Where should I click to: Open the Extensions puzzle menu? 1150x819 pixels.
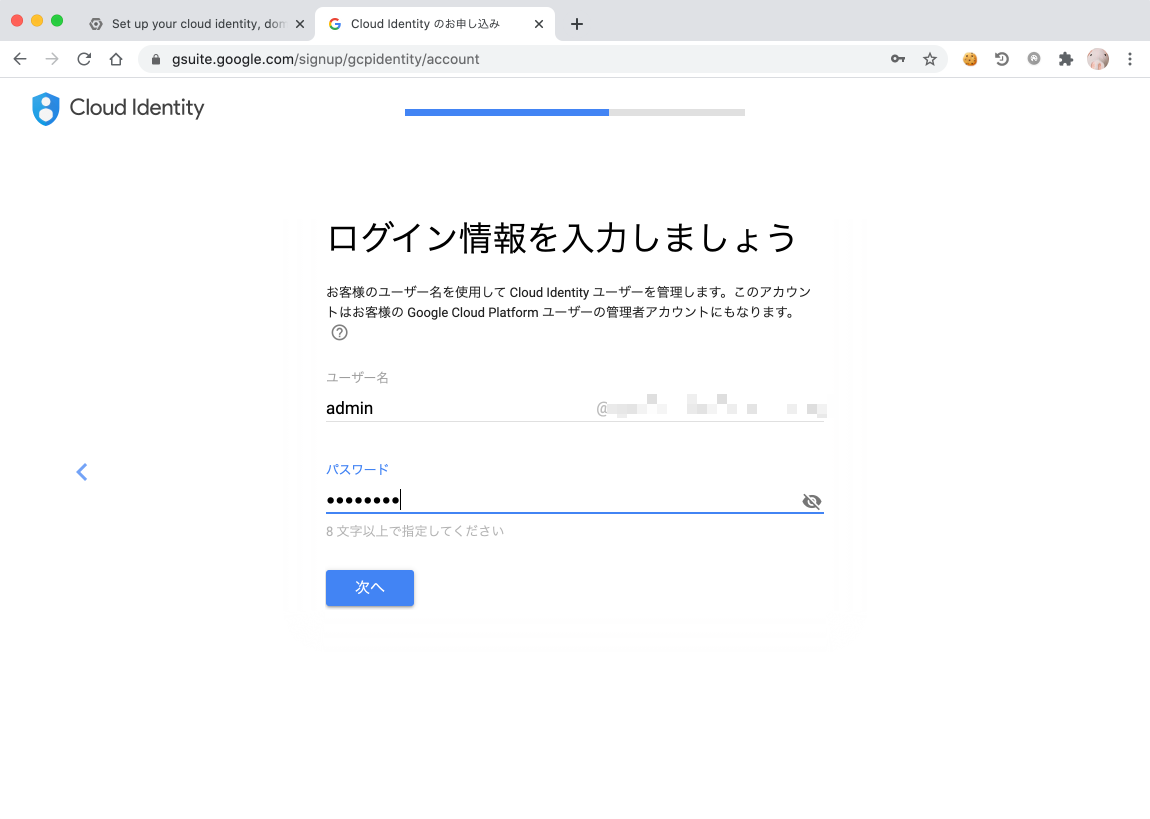click(x=1066, y=59)
